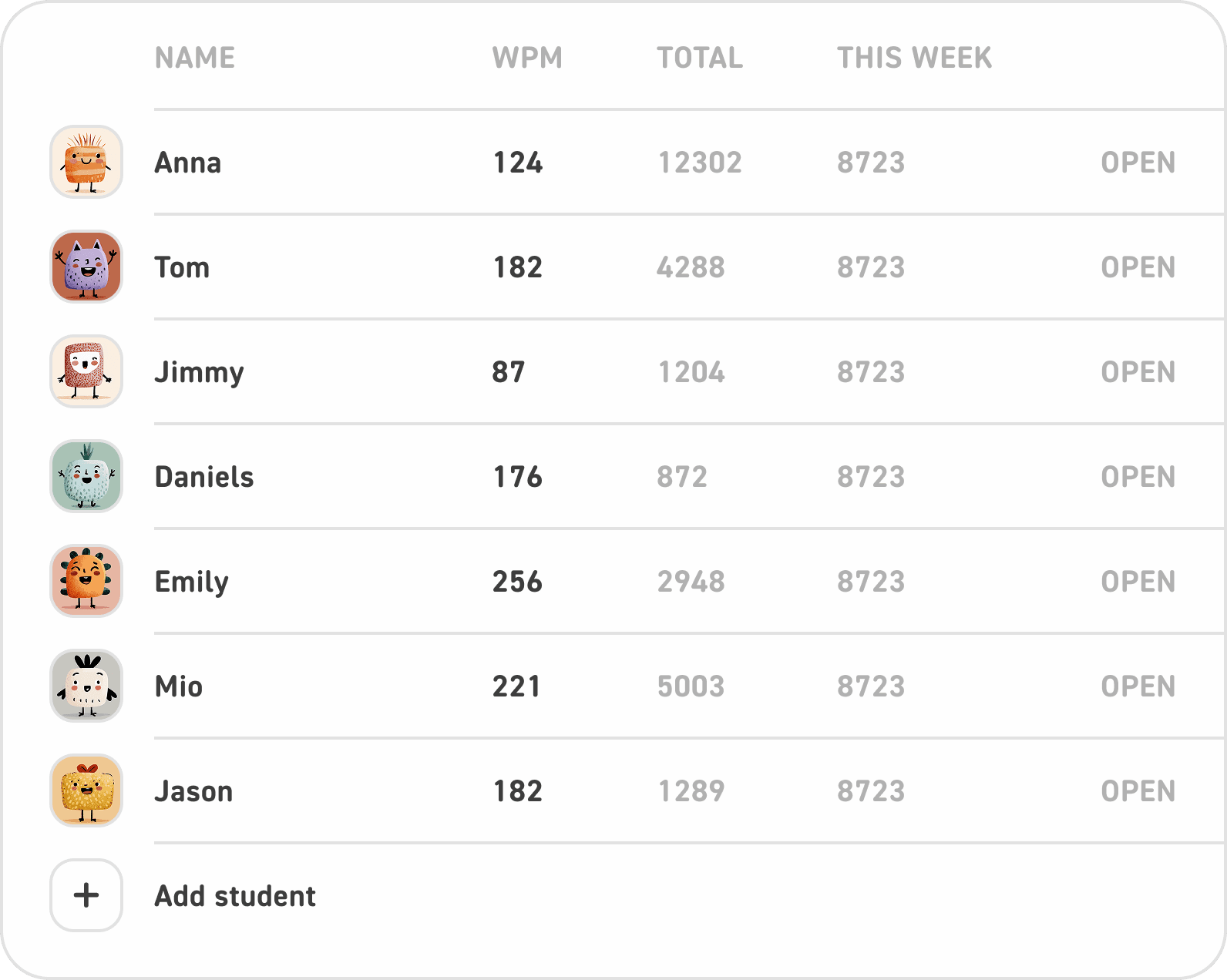This screenshot has height=980, width=1227.
Task: Click Daniels' green leafy avatar
Action: click(x=86, y=476)
